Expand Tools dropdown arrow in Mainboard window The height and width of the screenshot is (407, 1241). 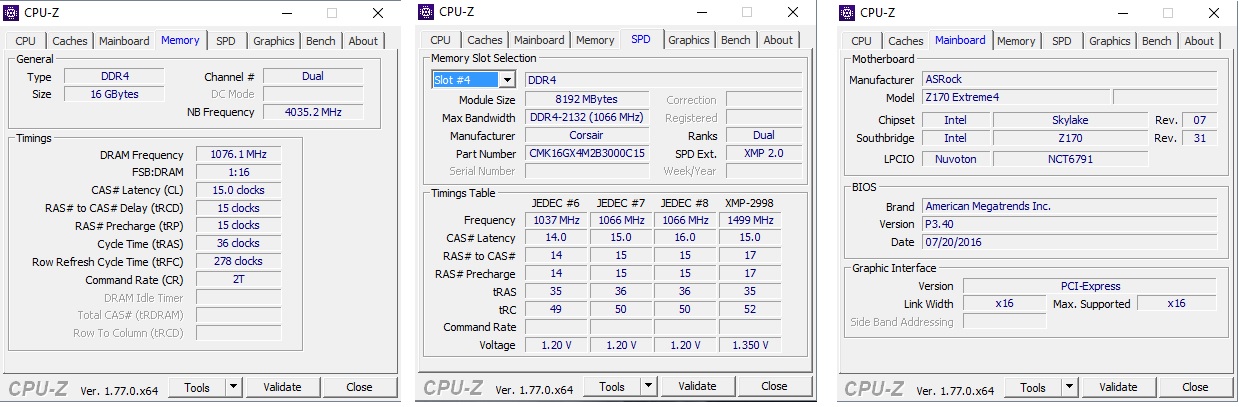[1069, 387]
